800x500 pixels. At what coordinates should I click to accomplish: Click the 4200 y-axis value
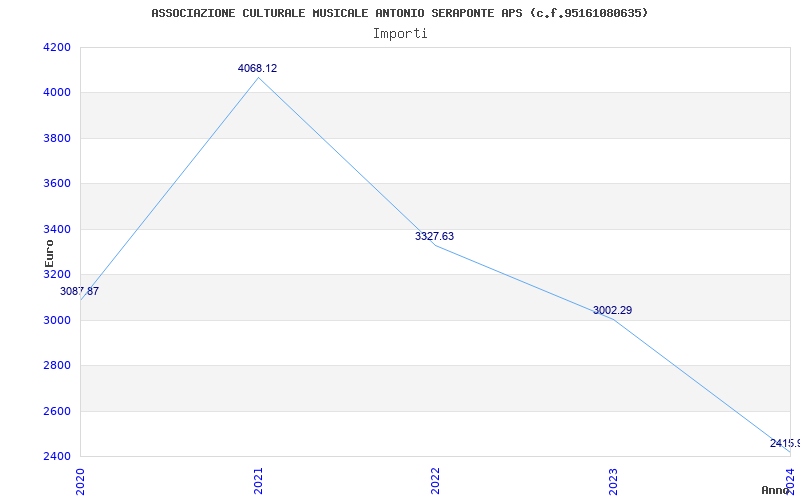coord(55,47)
